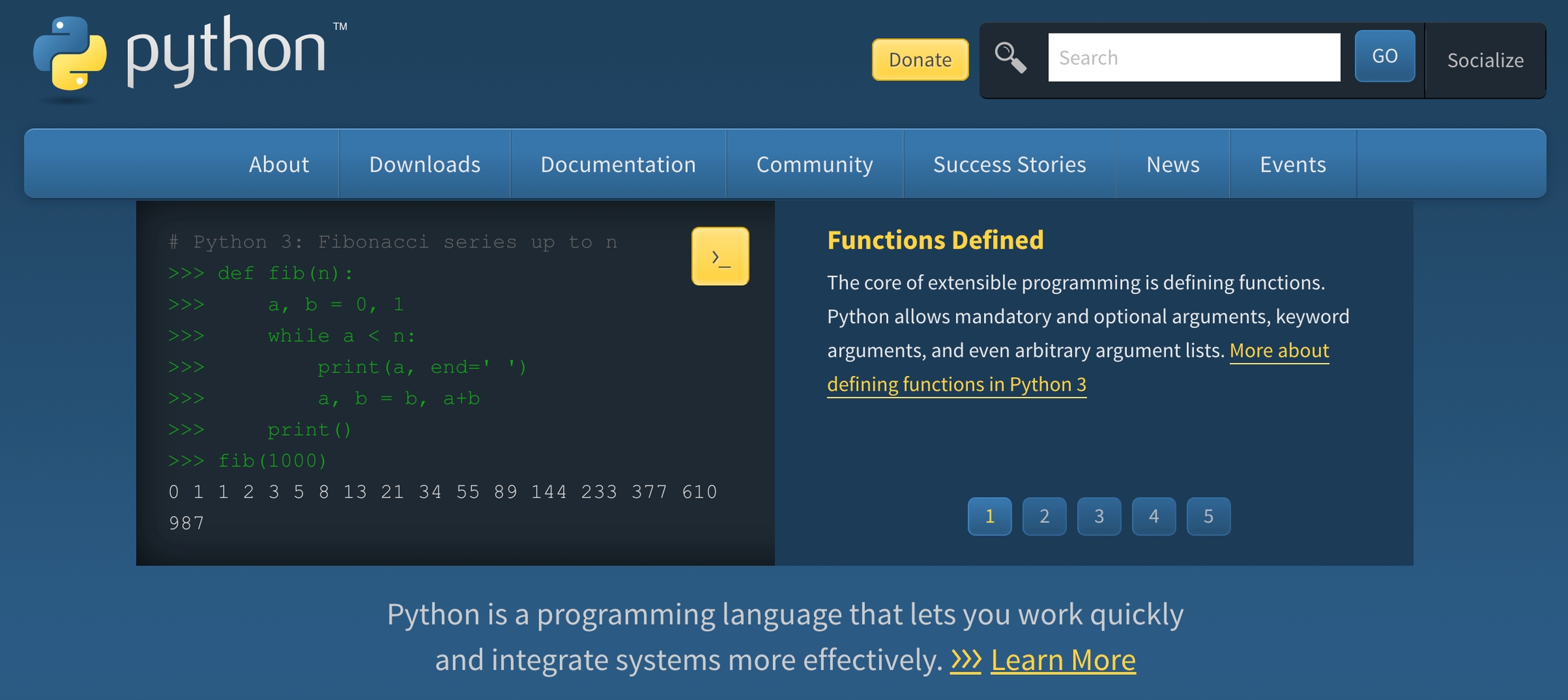Viewport: 1568px width, 700px height.
Task: Open the About menu
Action: [x=278, y=164]
